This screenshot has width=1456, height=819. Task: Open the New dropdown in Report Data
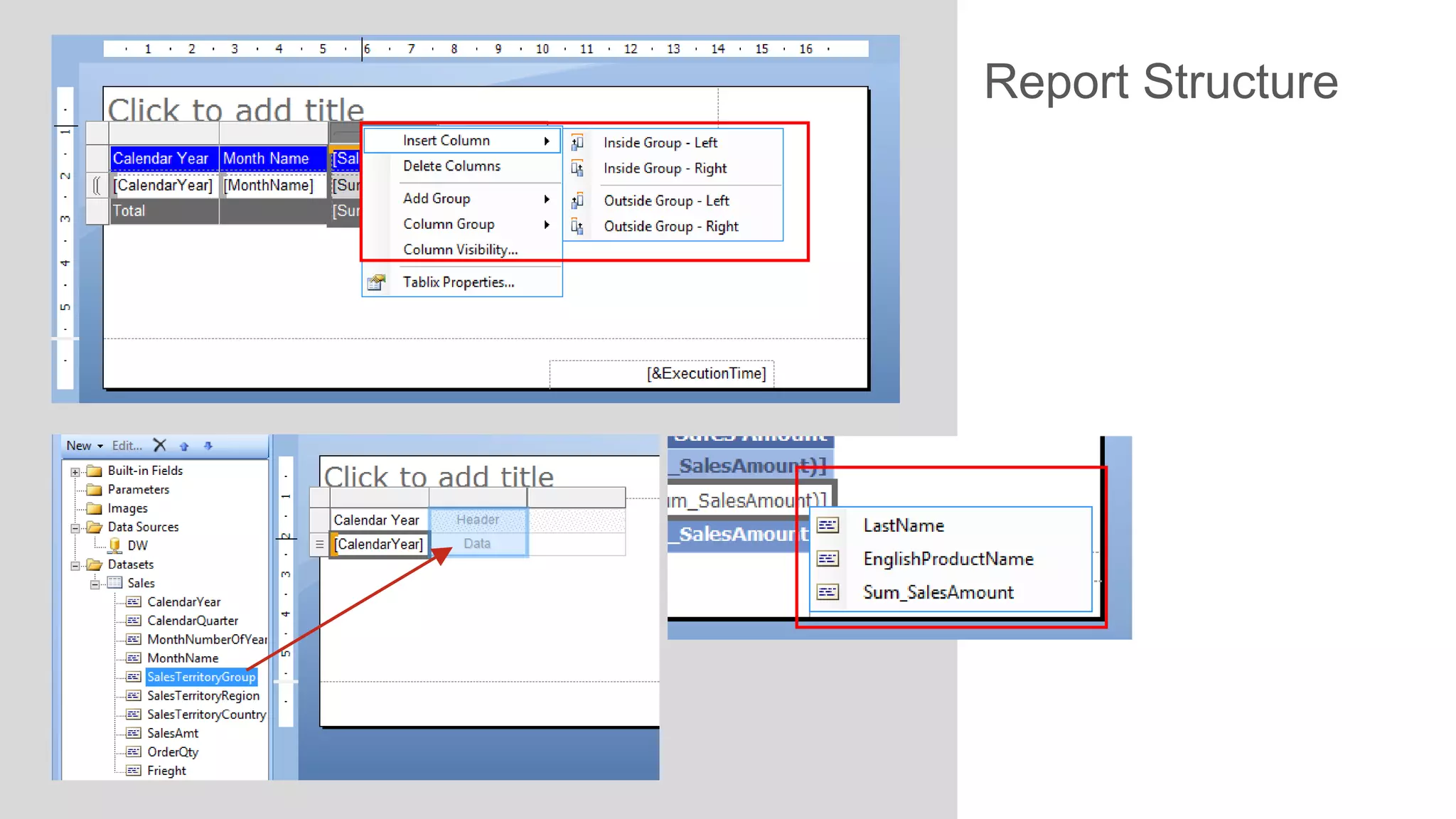pyautogui.click(x=85, y=446)
